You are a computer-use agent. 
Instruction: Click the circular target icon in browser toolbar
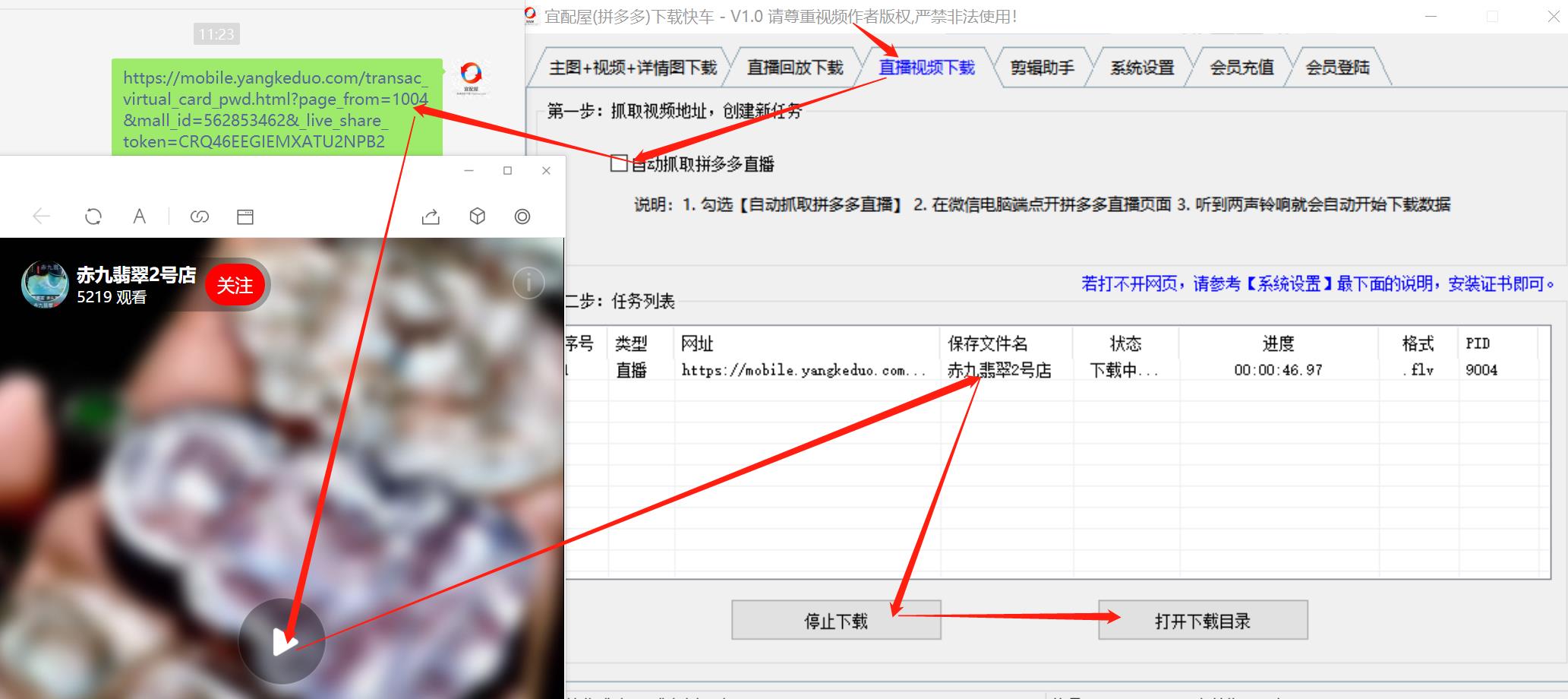tap(522, 217)
